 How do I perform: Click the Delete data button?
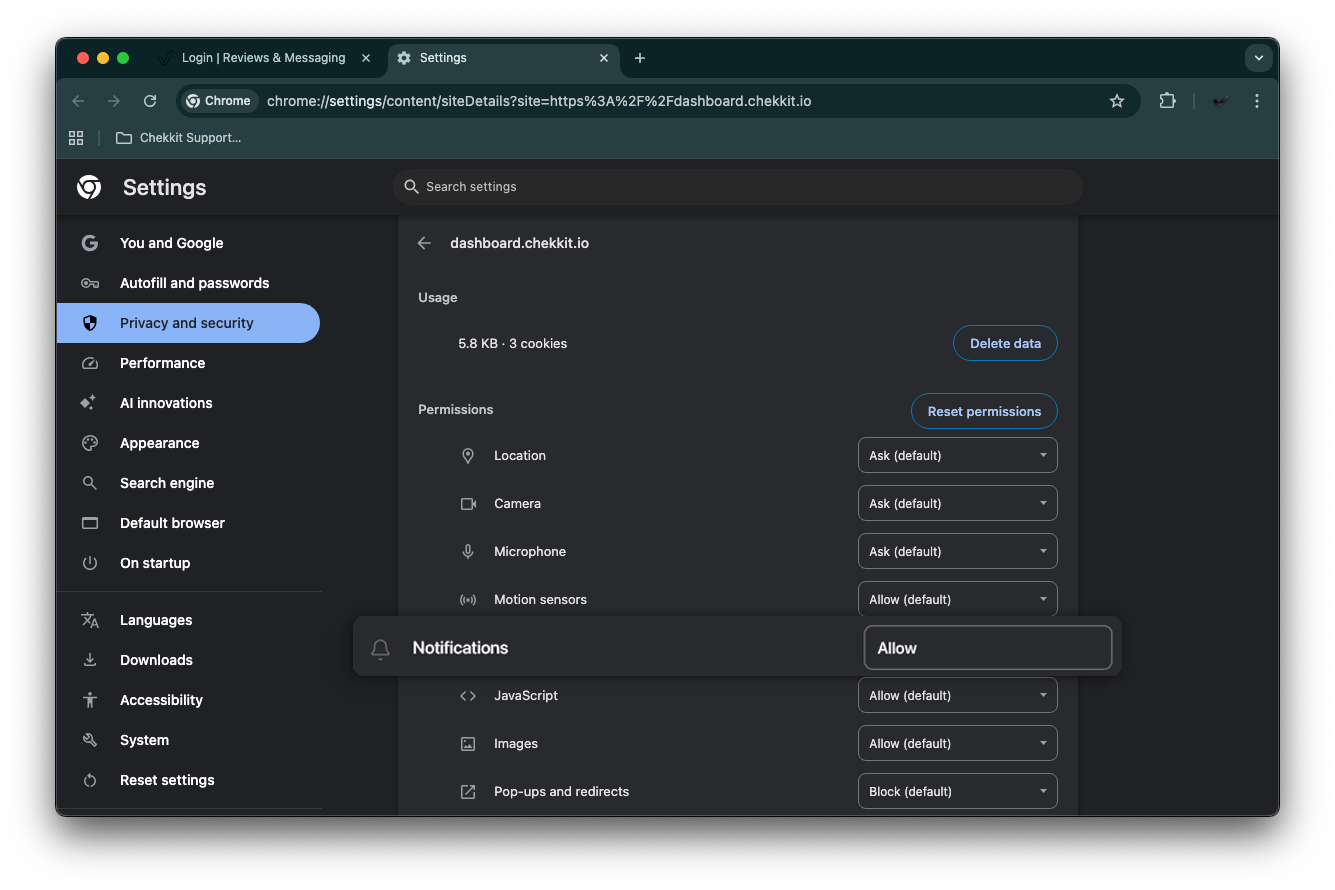point(1005,343)
